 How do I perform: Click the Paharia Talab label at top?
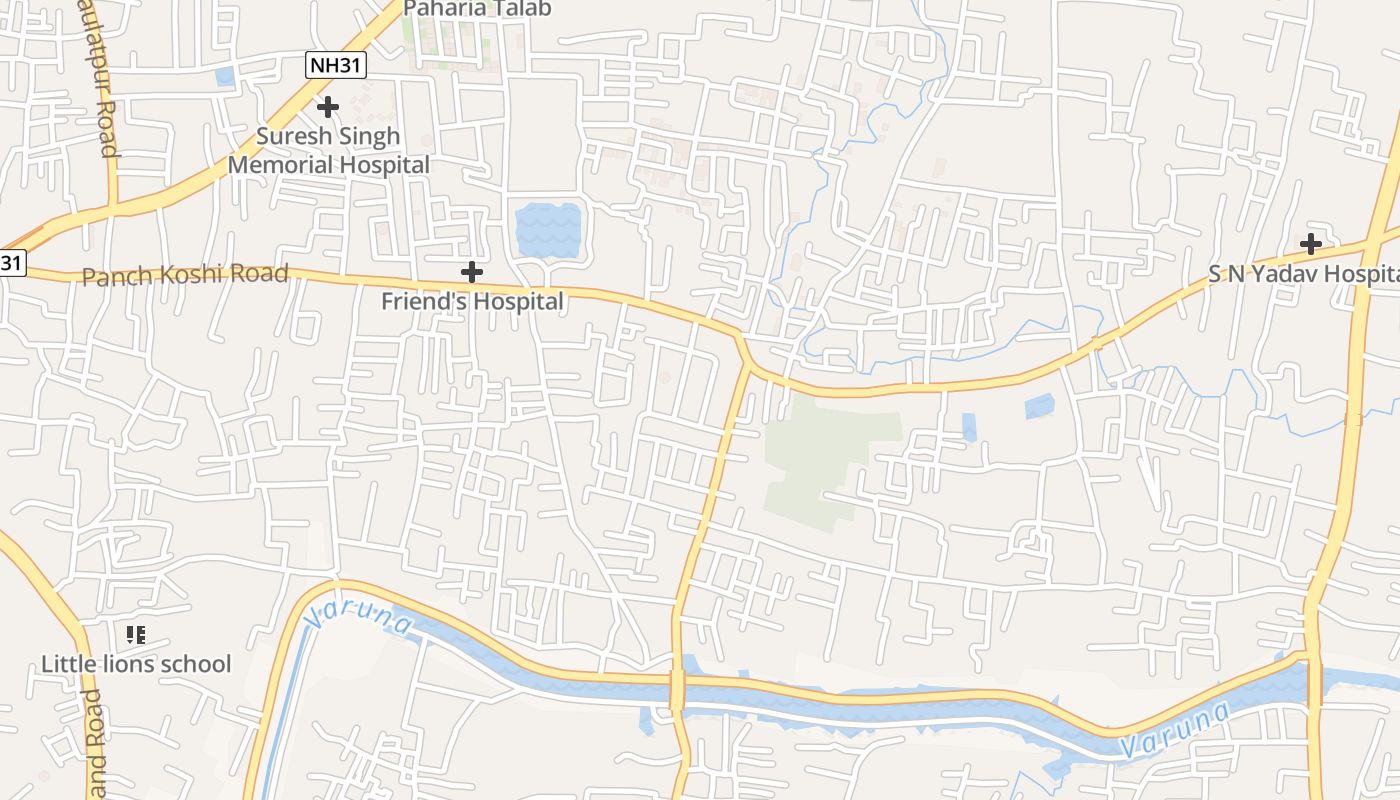477,9
